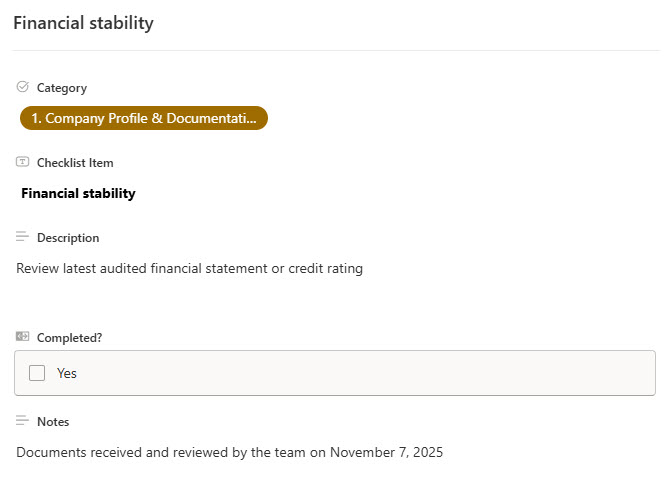Viewport: 665px width, 480px height.
Task: Click empty space inside the Completed? field box
Action: [400, 373]
